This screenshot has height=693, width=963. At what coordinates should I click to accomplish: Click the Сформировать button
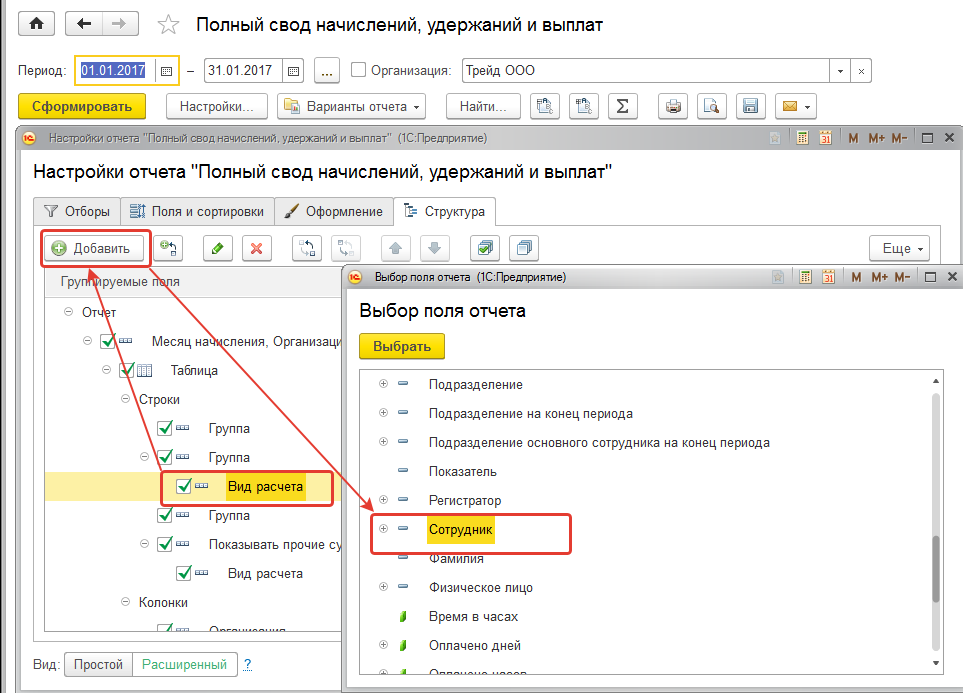(x=82, y=106)
